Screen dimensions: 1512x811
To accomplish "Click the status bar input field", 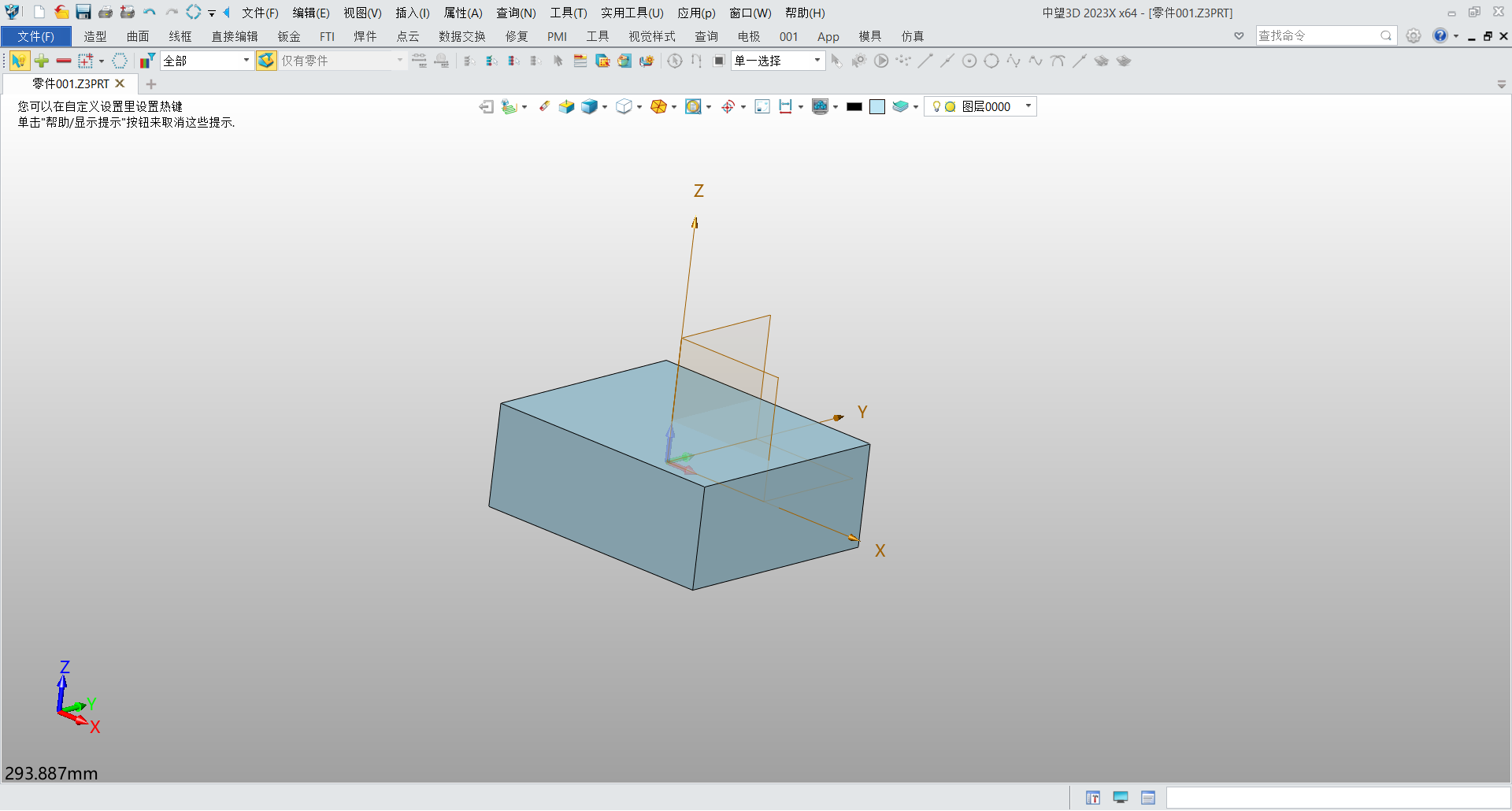I will coord(1337,798).
